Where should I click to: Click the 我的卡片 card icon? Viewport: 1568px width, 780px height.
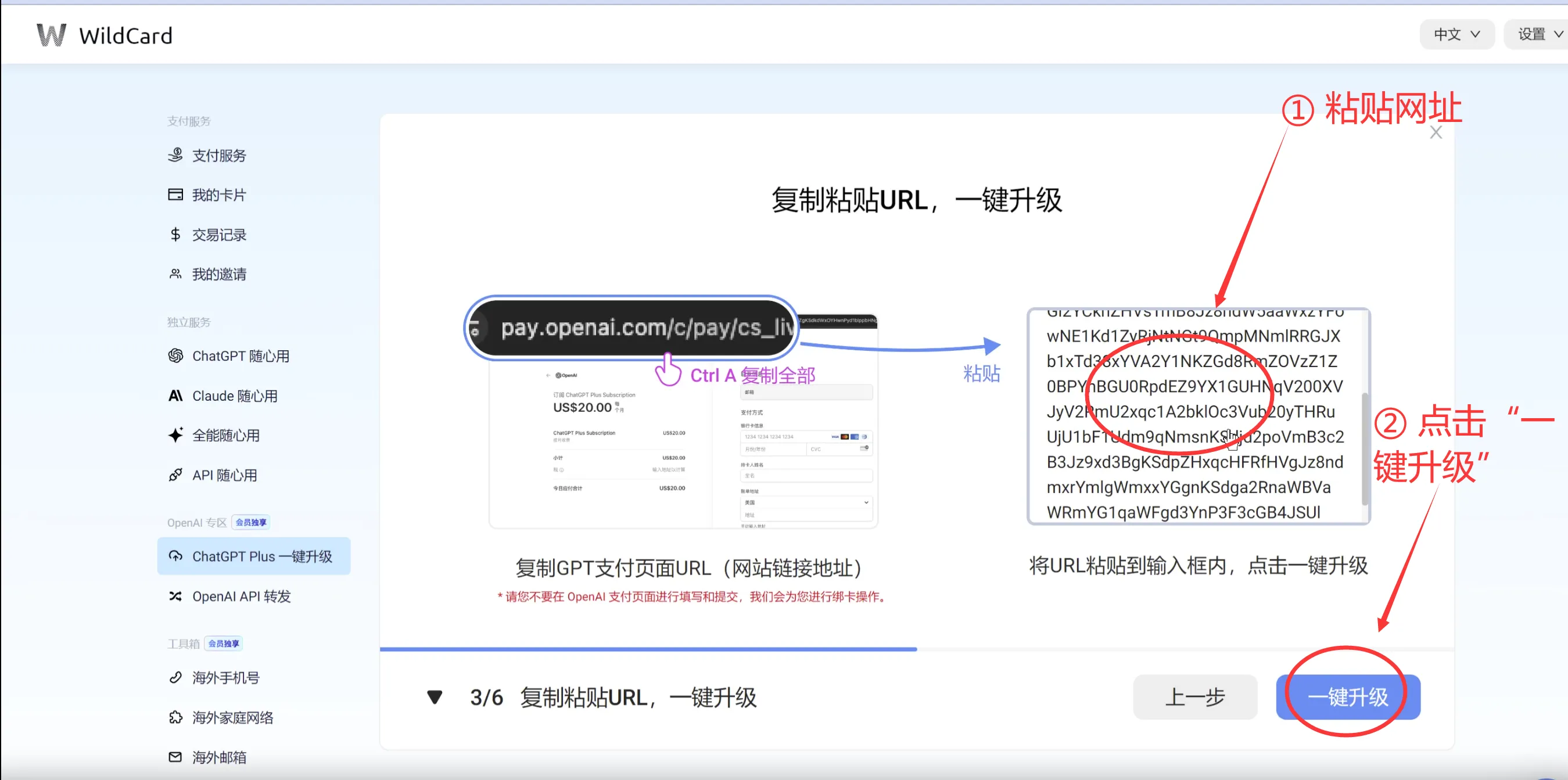[x=175, y=195]
